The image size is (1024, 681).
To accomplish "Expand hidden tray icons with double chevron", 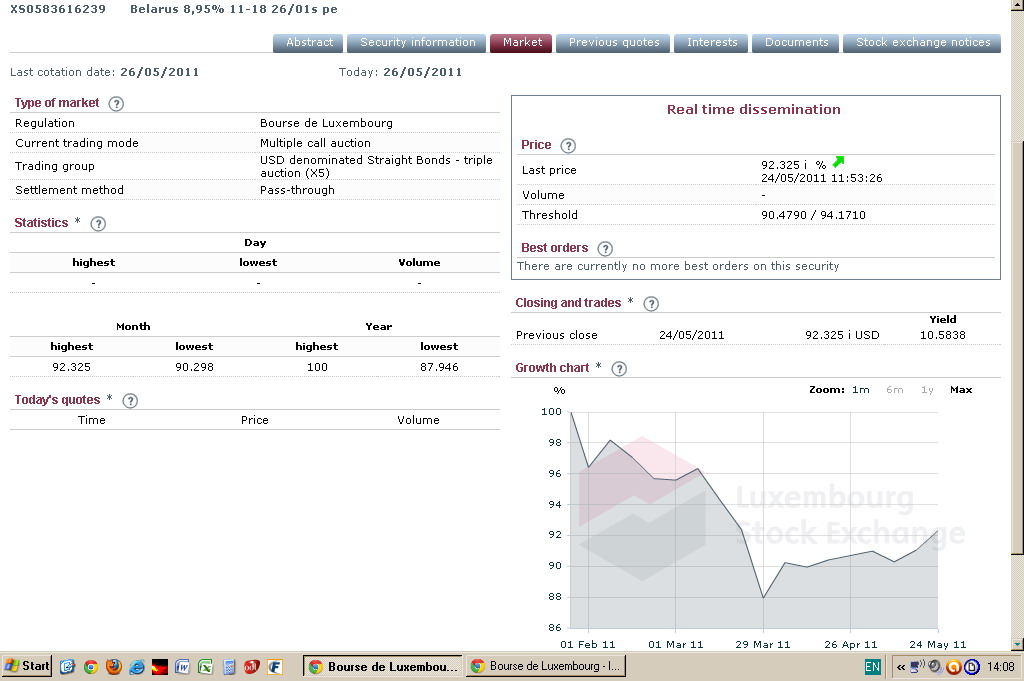I will tap(901, 667).
